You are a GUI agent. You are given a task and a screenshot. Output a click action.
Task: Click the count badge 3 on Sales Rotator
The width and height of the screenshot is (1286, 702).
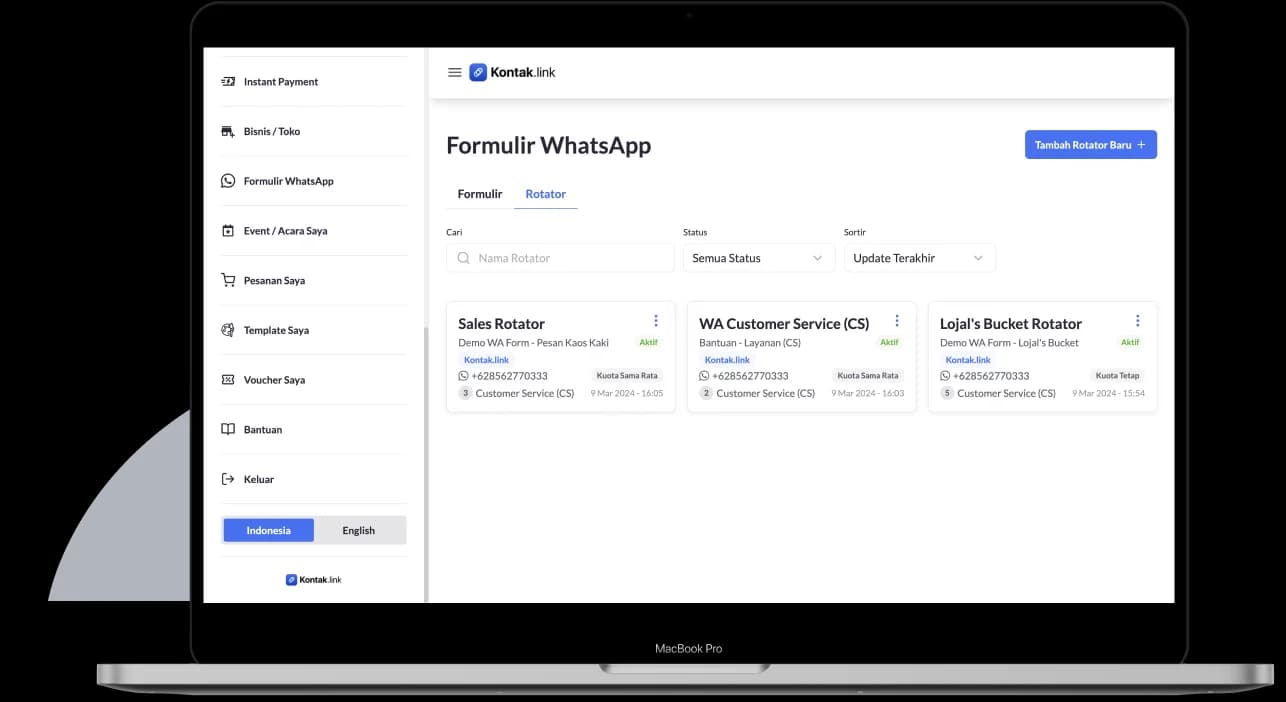pos(465,393)
